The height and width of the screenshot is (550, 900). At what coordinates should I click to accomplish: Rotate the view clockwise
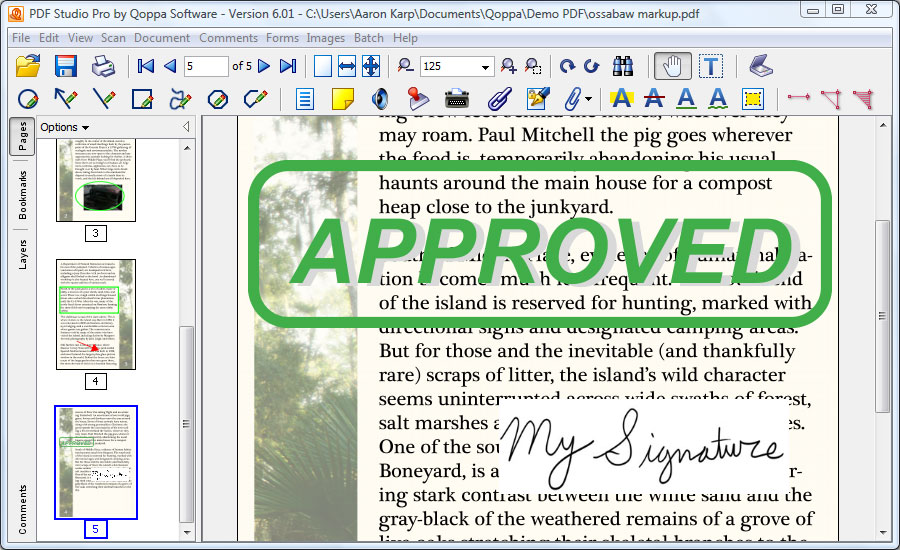567,66
